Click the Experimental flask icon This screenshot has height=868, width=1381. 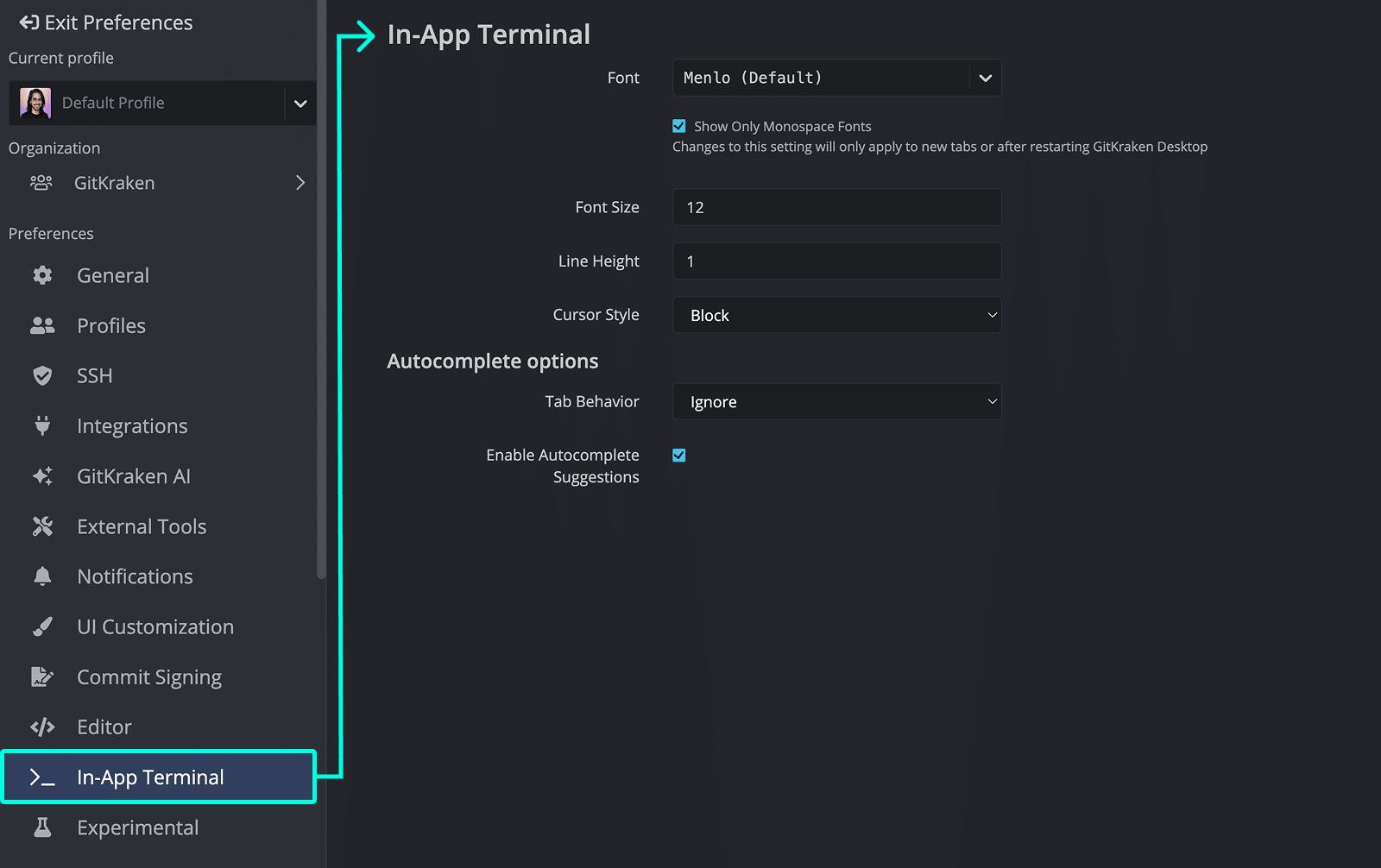coord(42,827)
